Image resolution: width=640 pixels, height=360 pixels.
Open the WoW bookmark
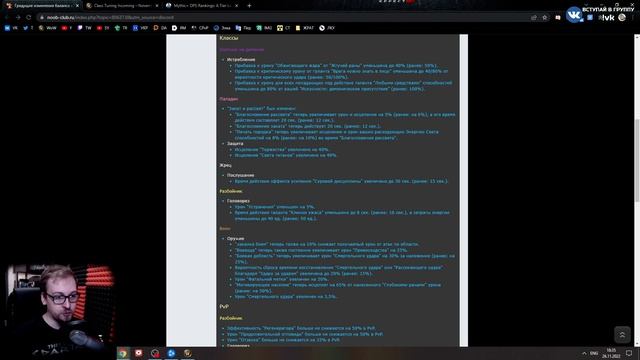(47, 28)
